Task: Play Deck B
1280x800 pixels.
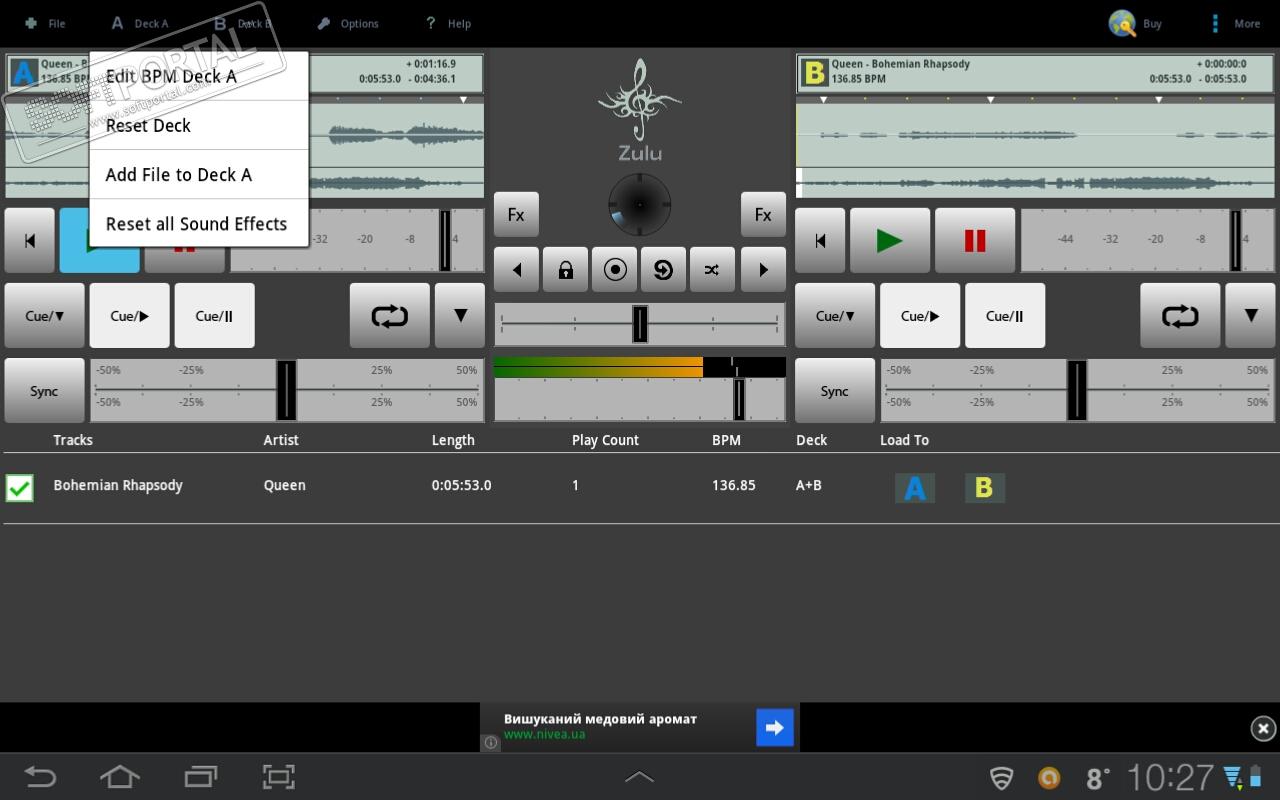Action: click(x=890, y=240)
